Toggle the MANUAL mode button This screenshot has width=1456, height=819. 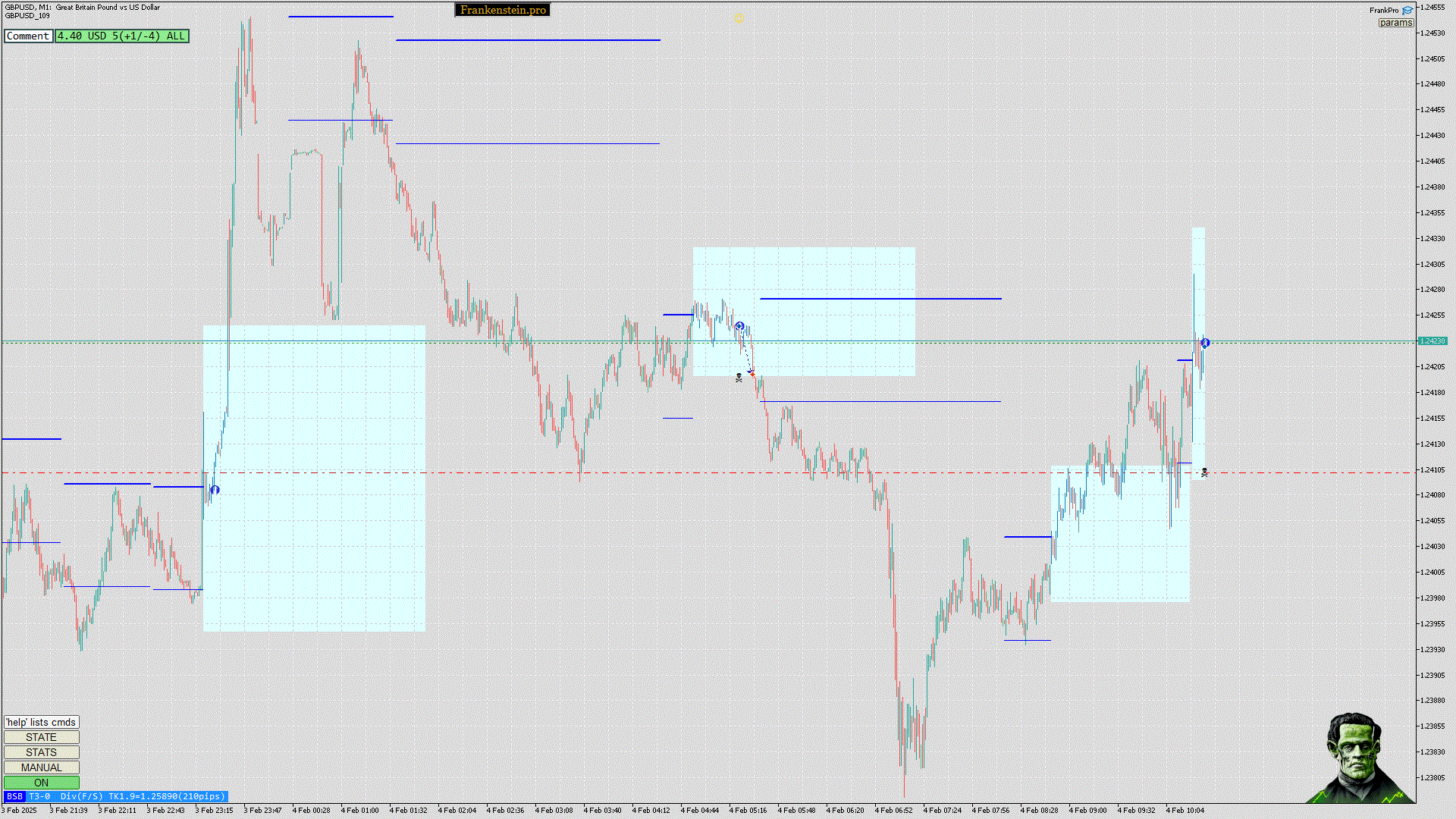[41, 767]
